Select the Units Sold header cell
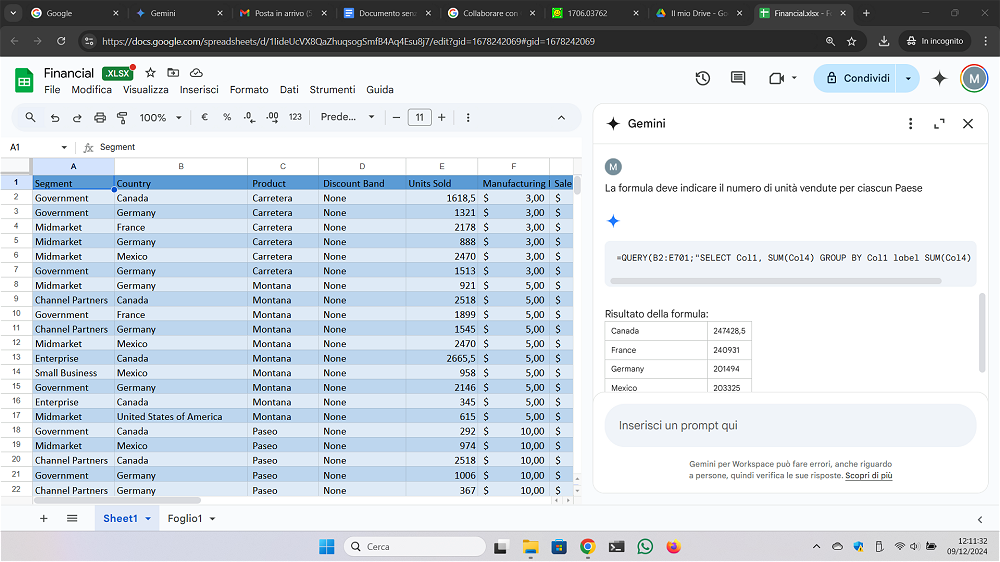 [441, 184]
